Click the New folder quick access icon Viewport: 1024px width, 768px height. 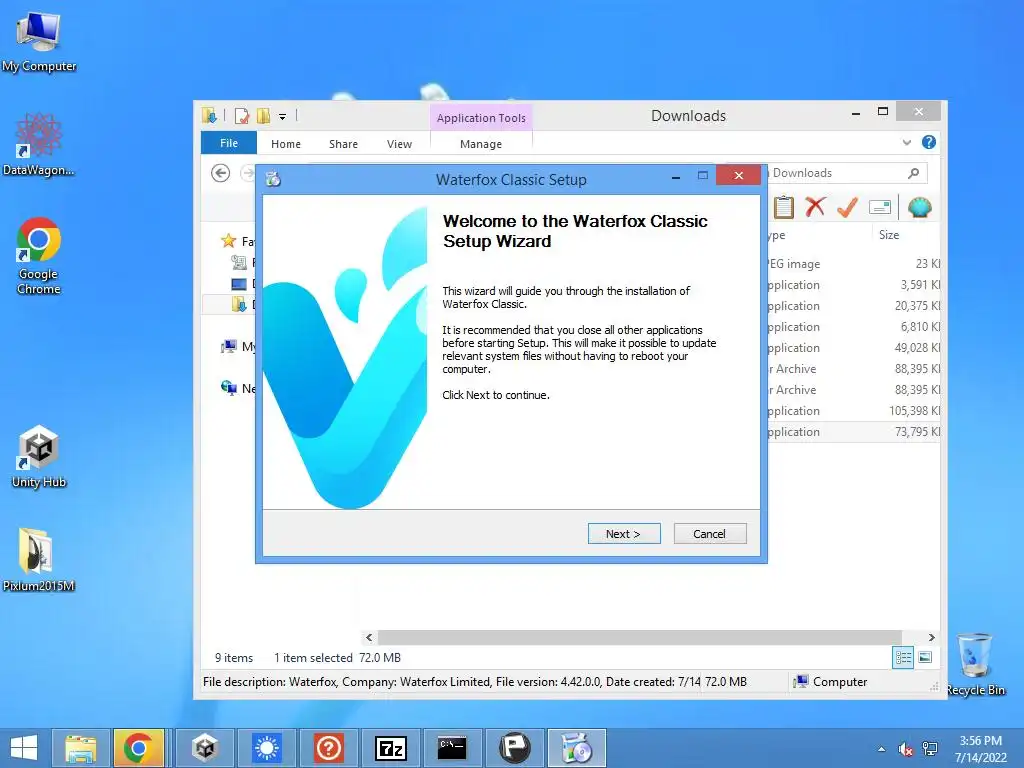click(x=263, y=116)
